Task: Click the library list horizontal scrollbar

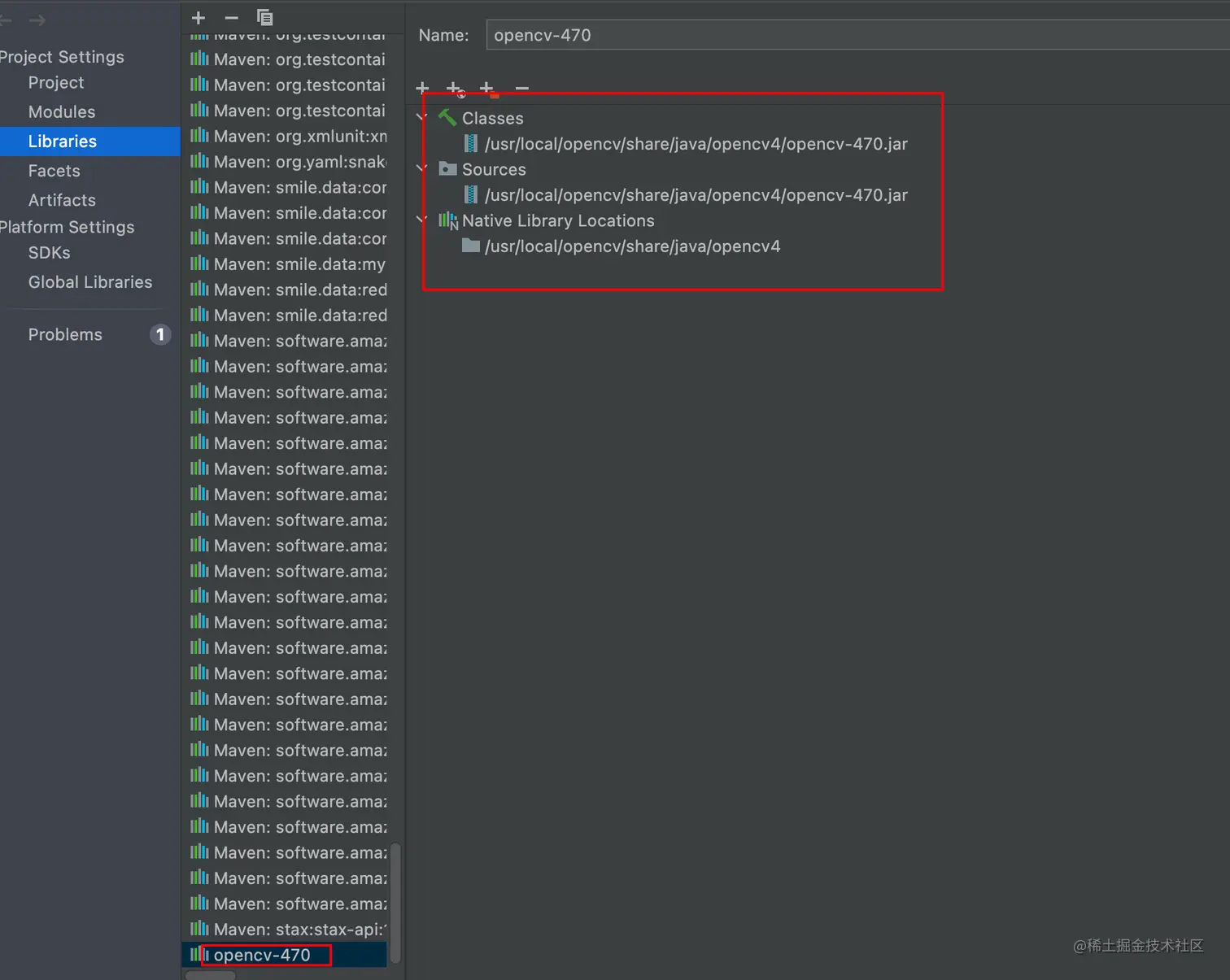Action: click(x=211, y=975)
